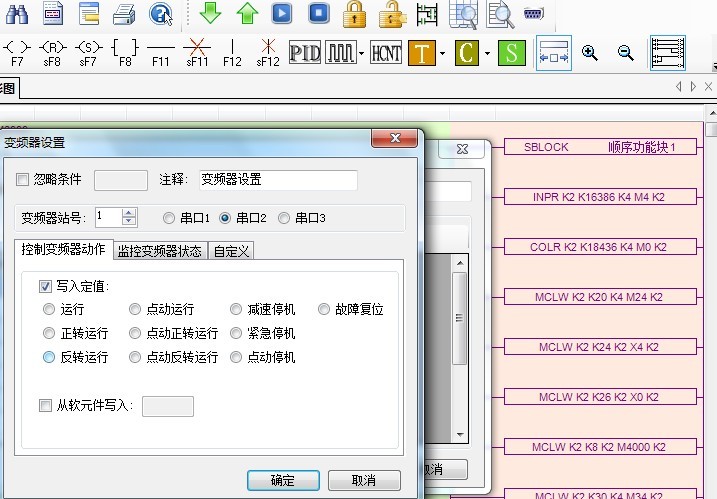Open the dropdown arrow beside the T icon
Viewport: 717px width, 499px height.
tap(442, 53)
